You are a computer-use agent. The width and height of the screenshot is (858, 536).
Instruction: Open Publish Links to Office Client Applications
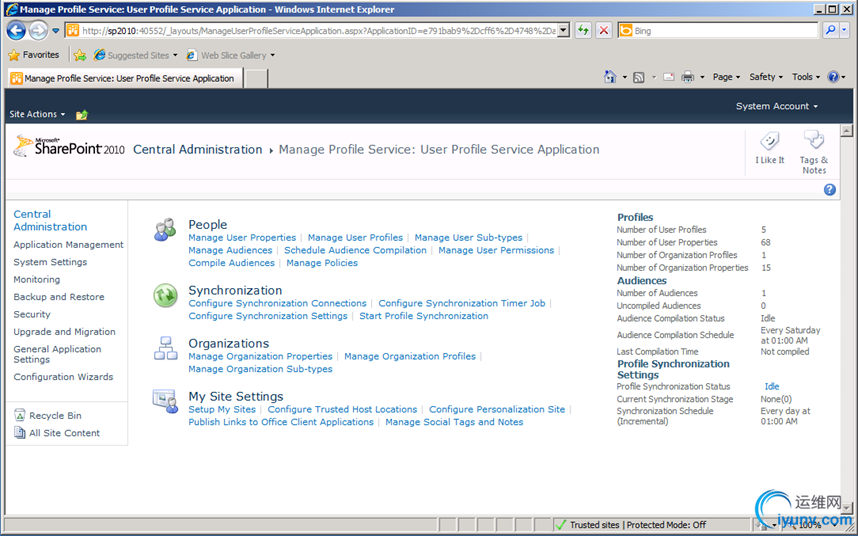pyautogui.click(x=281, y=422)
